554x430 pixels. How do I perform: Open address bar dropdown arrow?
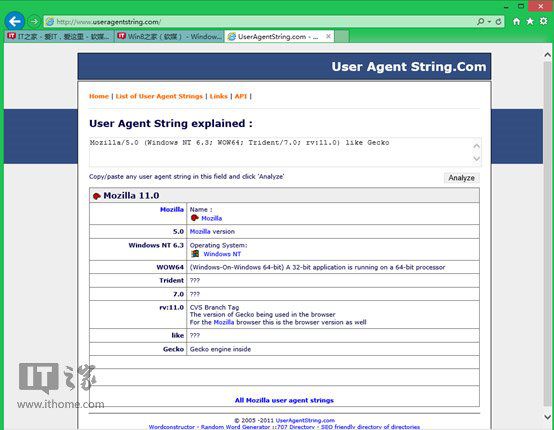click(x=489, y=22)
